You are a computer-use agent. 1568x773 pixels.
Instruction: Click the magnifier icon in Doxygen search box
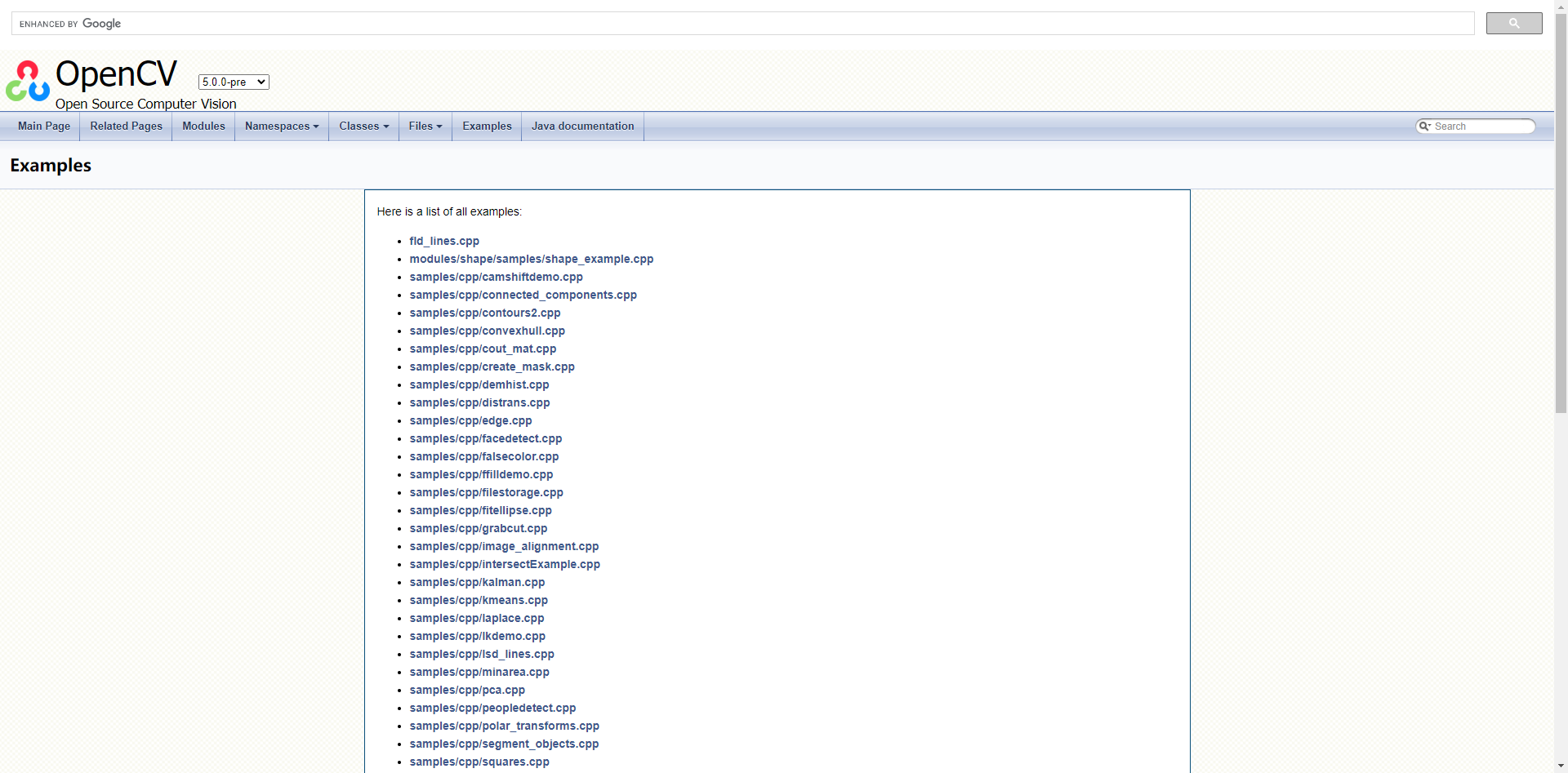click(1425, 127)
